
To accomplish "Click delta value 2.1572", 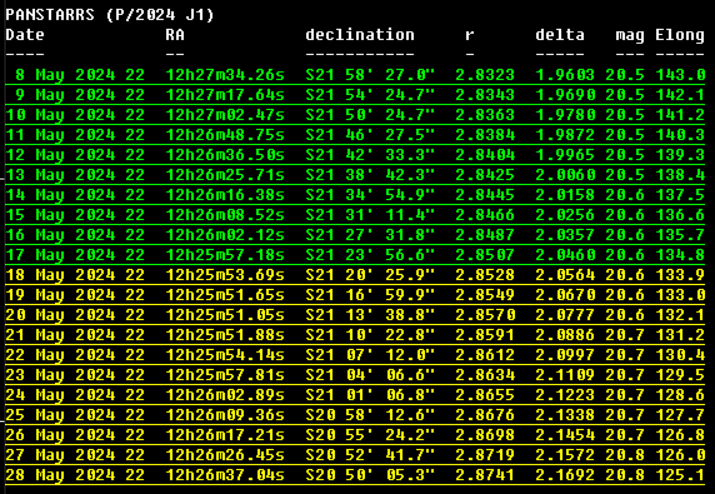I will tap(565, 455).
